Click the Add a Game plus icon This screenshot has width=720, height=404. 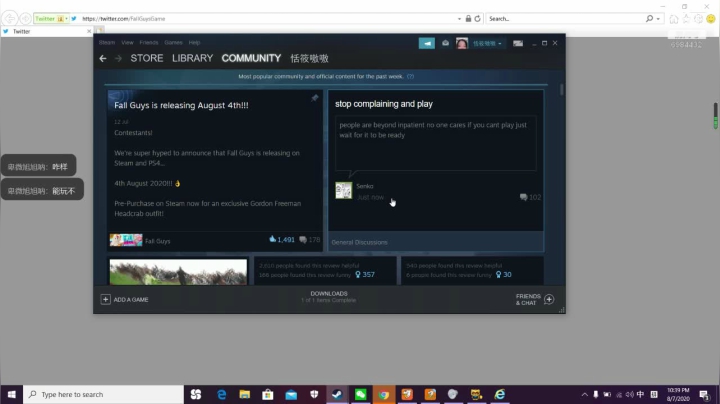105,299
